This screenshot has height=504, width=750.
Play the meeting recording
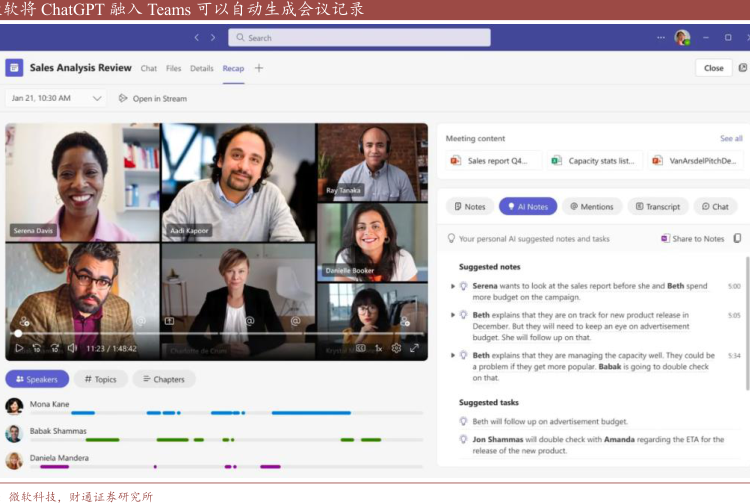(19, 348)
